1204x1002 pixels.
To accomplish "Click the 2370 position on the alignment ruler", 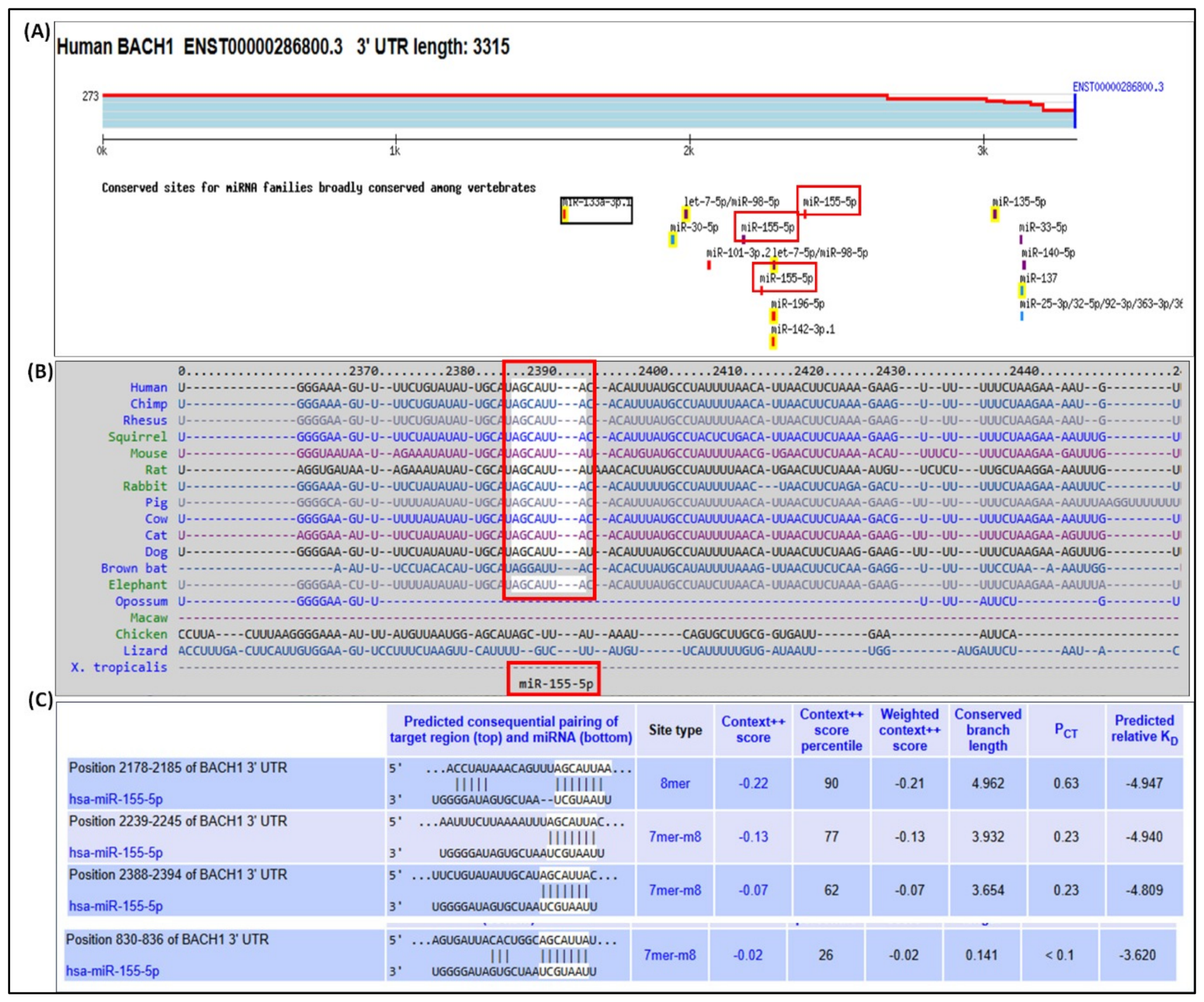I will pyautogui.click(x=363, y=371).
